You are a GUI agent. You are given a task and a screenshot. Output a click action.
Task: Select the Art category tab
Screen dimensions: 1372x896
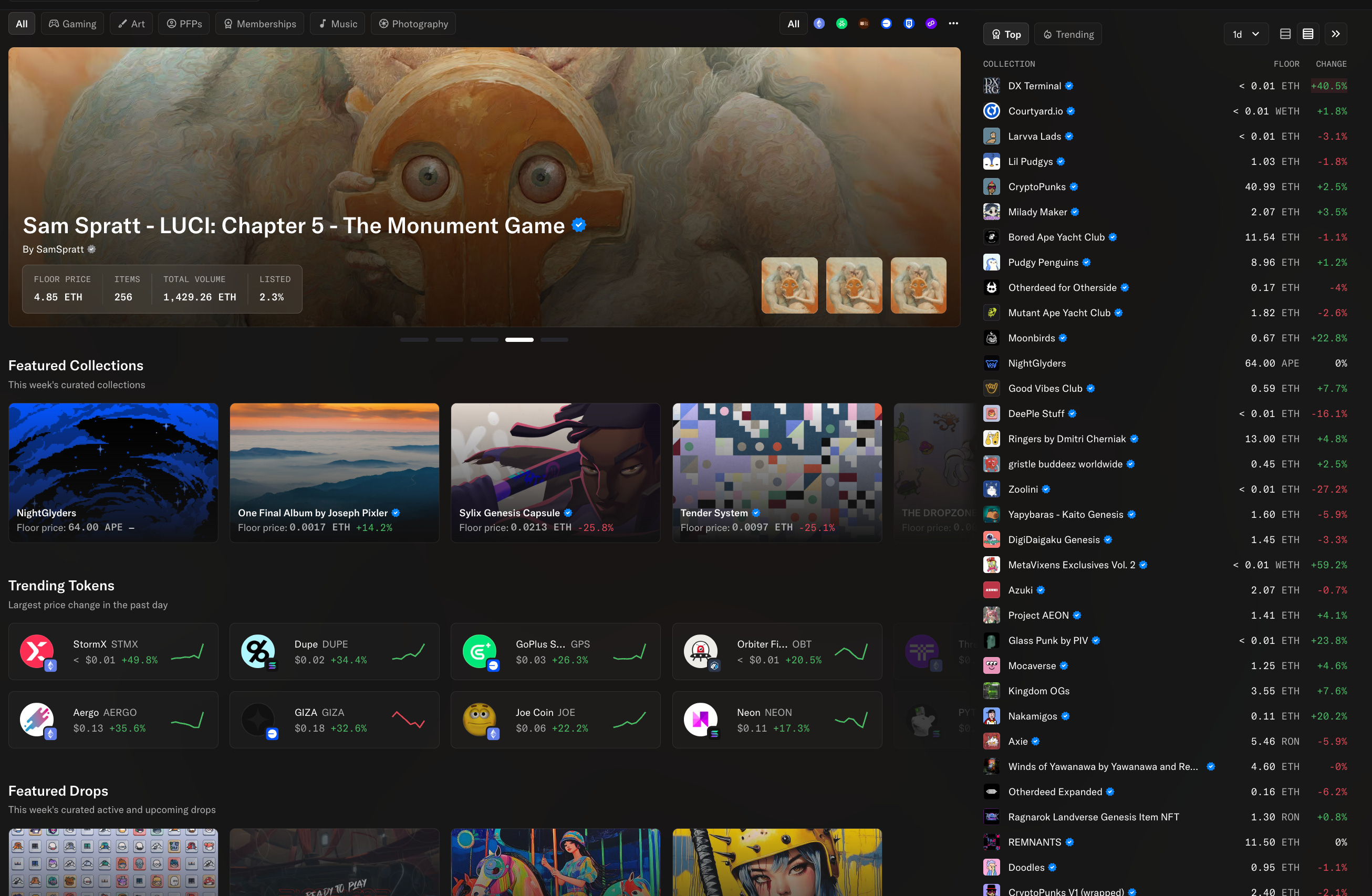[131, 24]
